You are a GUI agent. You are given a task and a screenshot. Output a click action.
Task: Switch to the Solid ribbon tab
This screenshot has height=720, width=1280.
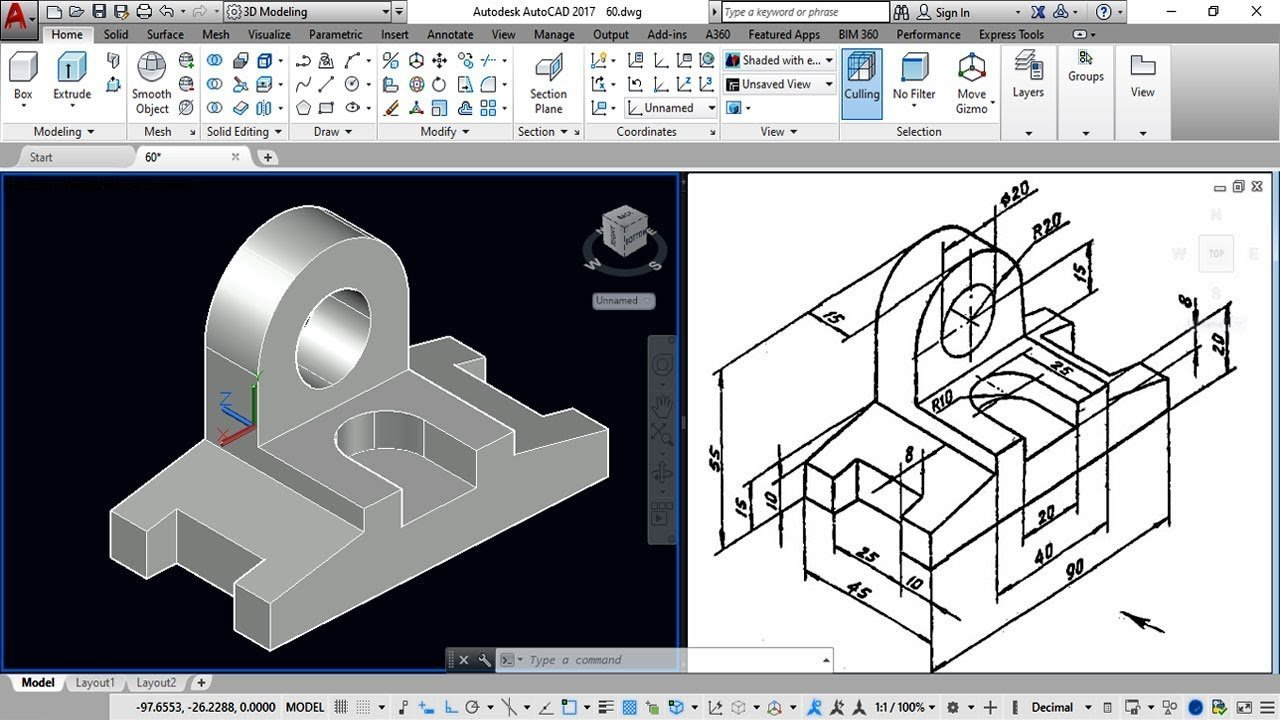click(116, 34)
